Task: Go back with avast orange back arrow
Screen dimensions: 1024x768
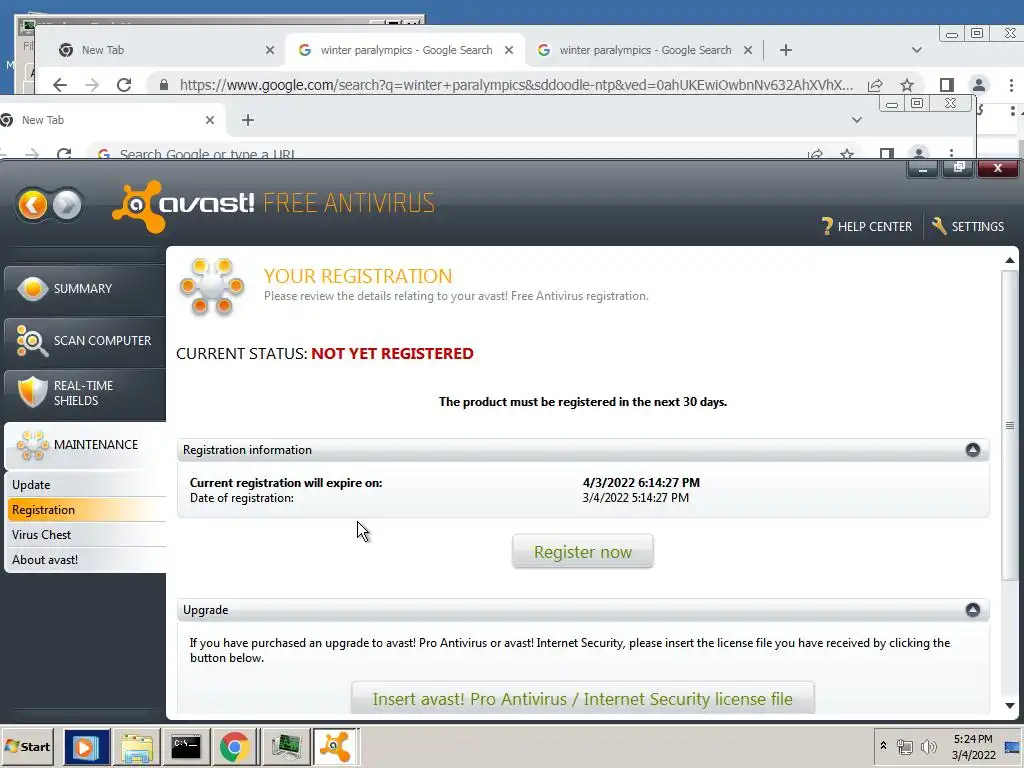Action: 33,205
